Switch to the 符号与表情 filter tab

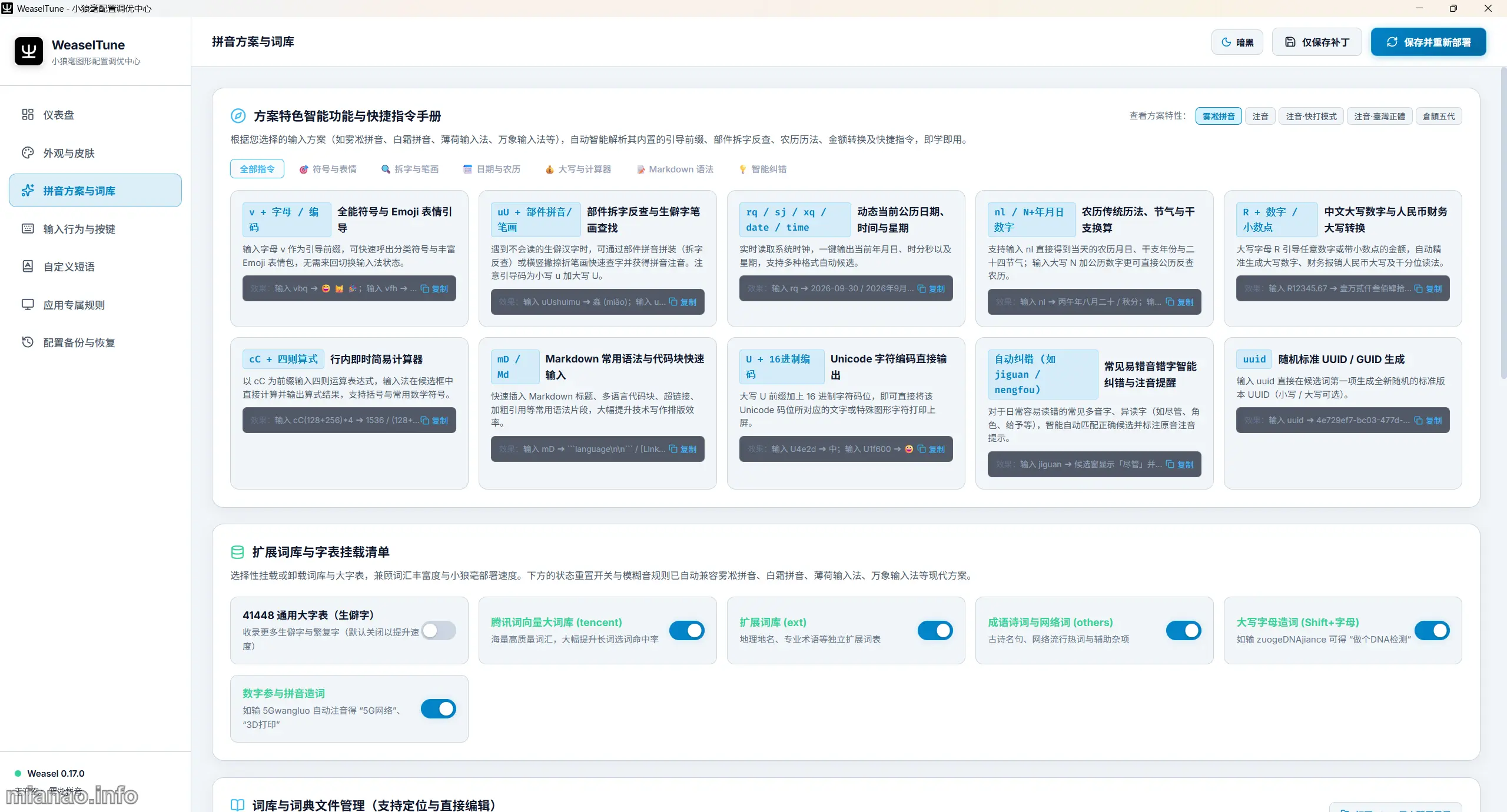[328, 169]
